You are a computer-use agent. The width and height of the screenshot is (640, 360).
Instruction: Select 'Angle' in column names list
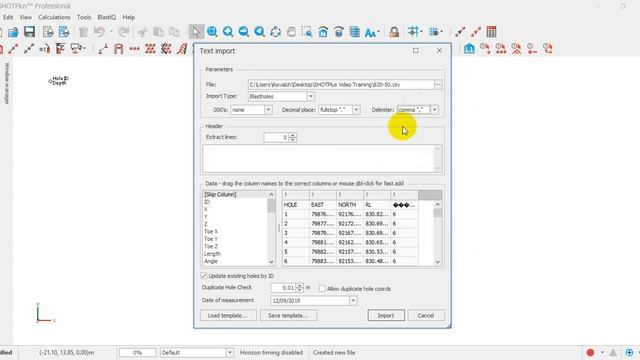click(211, 261)
